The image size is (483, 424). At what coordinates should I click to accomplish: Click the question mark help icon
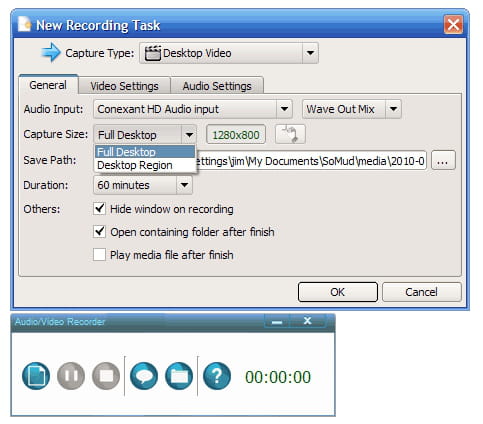(x=217, y=376)
